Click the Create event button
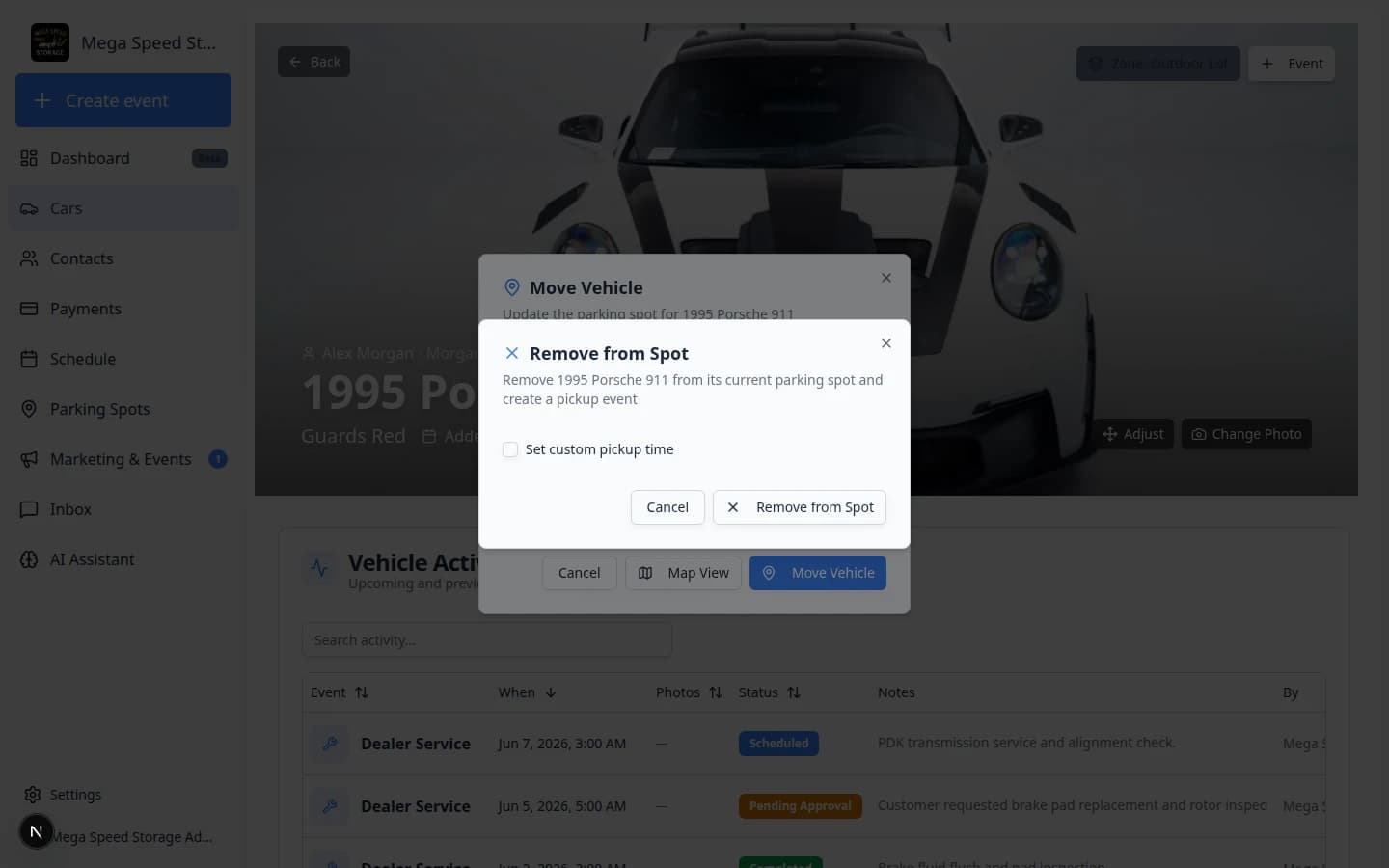1389x868 pixels. coord(123,100)
